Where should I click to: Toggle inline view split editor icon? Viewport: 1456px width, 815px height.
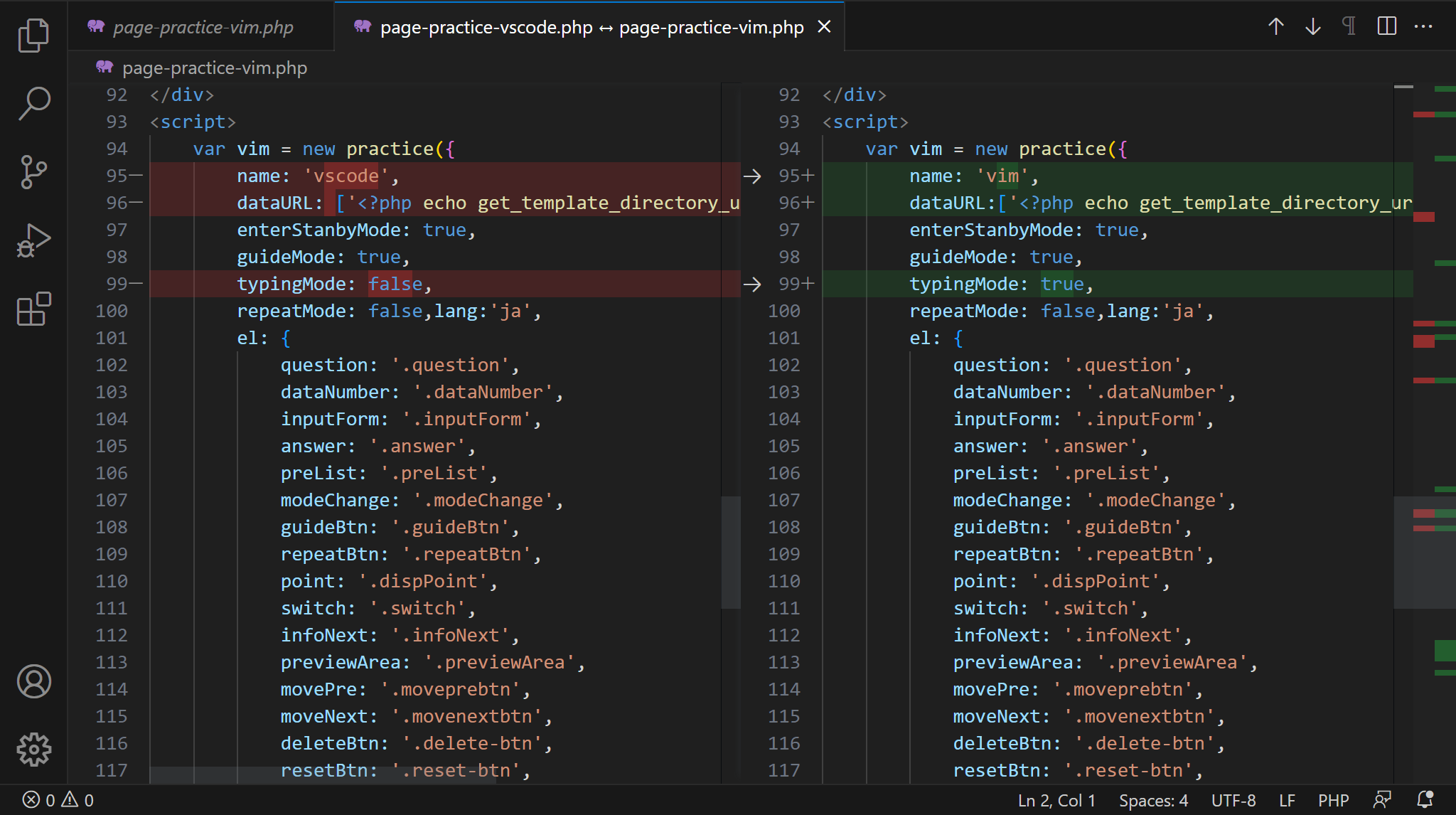[x=1386, y=27]
